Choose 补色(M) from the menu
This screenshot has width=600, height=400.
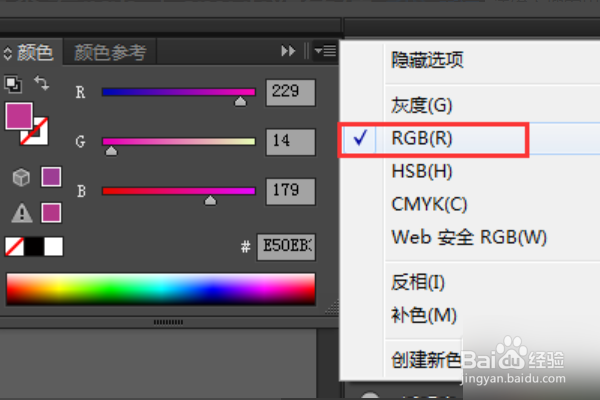click(424, 315)
